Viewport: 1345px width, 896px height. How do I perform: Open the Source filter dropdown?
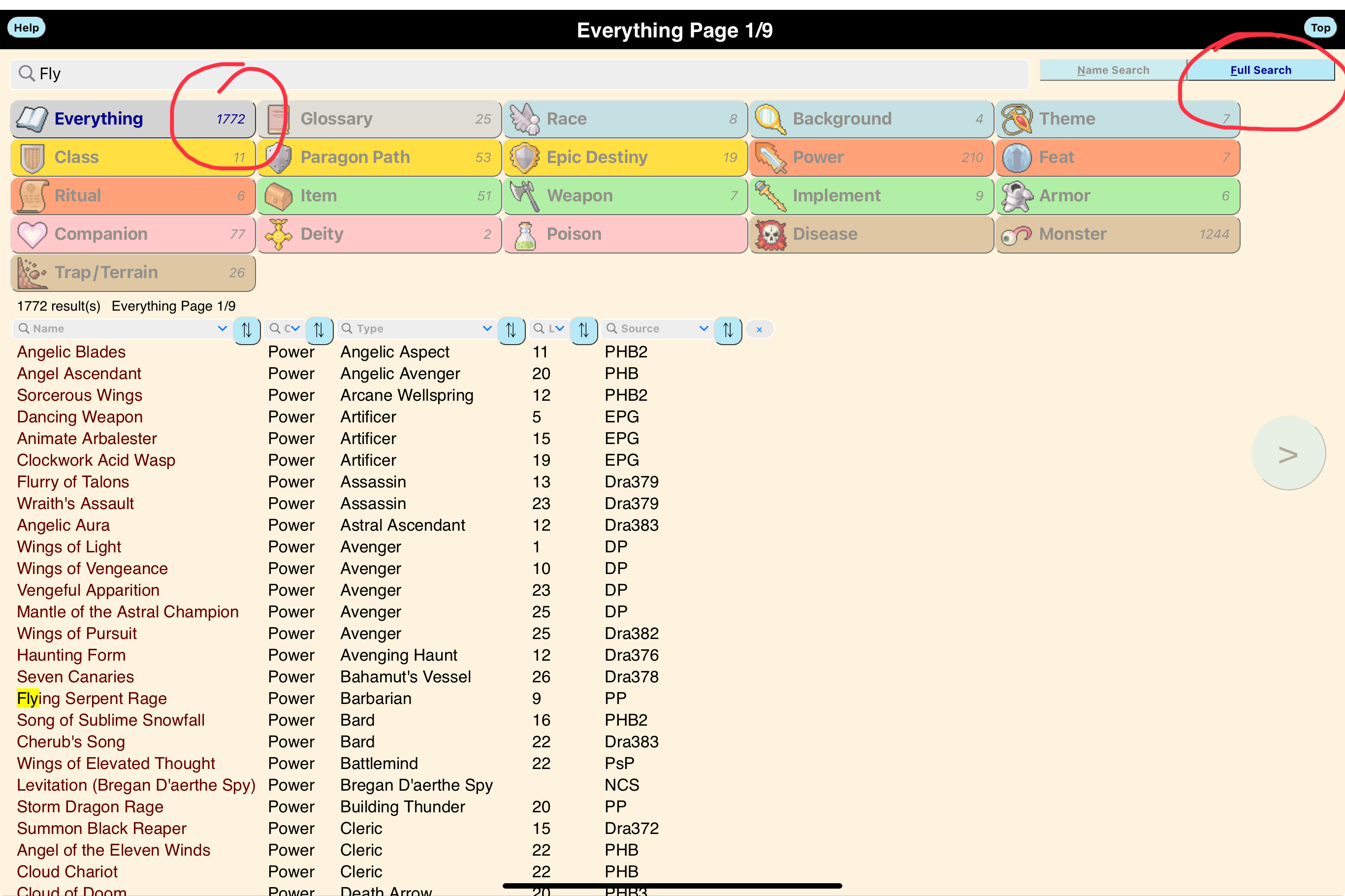[704, 328]
